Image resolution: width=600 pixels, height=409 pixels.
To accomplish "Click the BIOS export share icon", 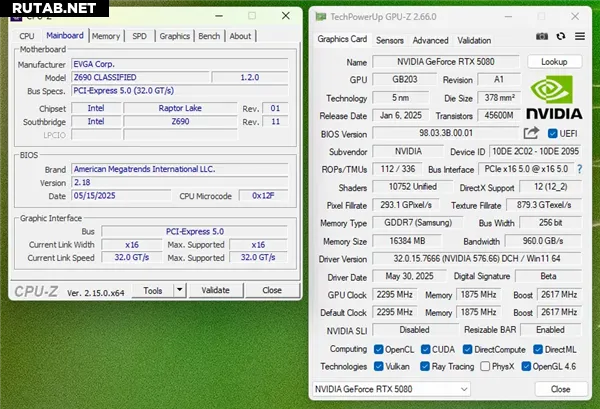I will 531,133.
